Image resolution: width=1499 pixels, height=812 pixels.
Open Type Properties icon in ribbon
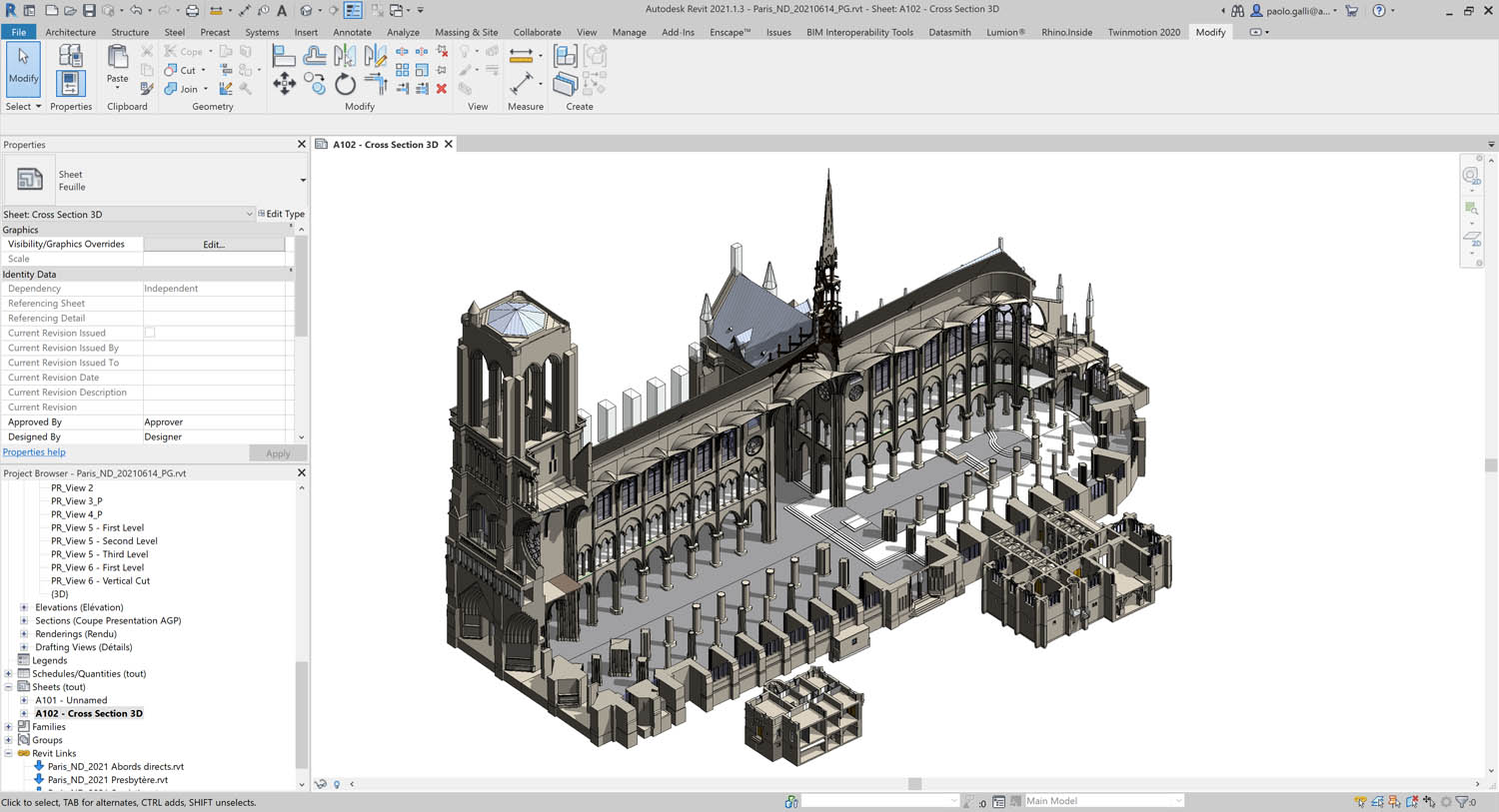(x=70, y=55)
